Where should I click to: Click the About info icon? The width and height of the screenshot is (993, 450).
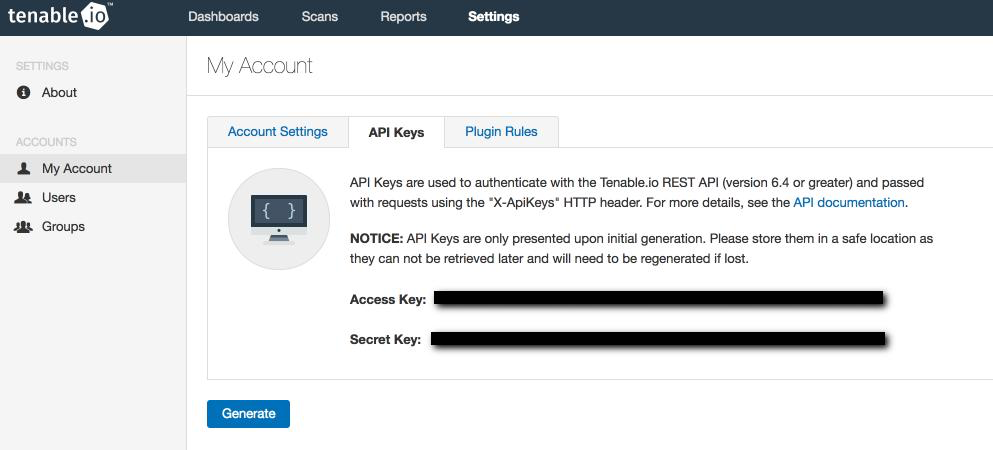pyautogui.click(x=24, y=93)
